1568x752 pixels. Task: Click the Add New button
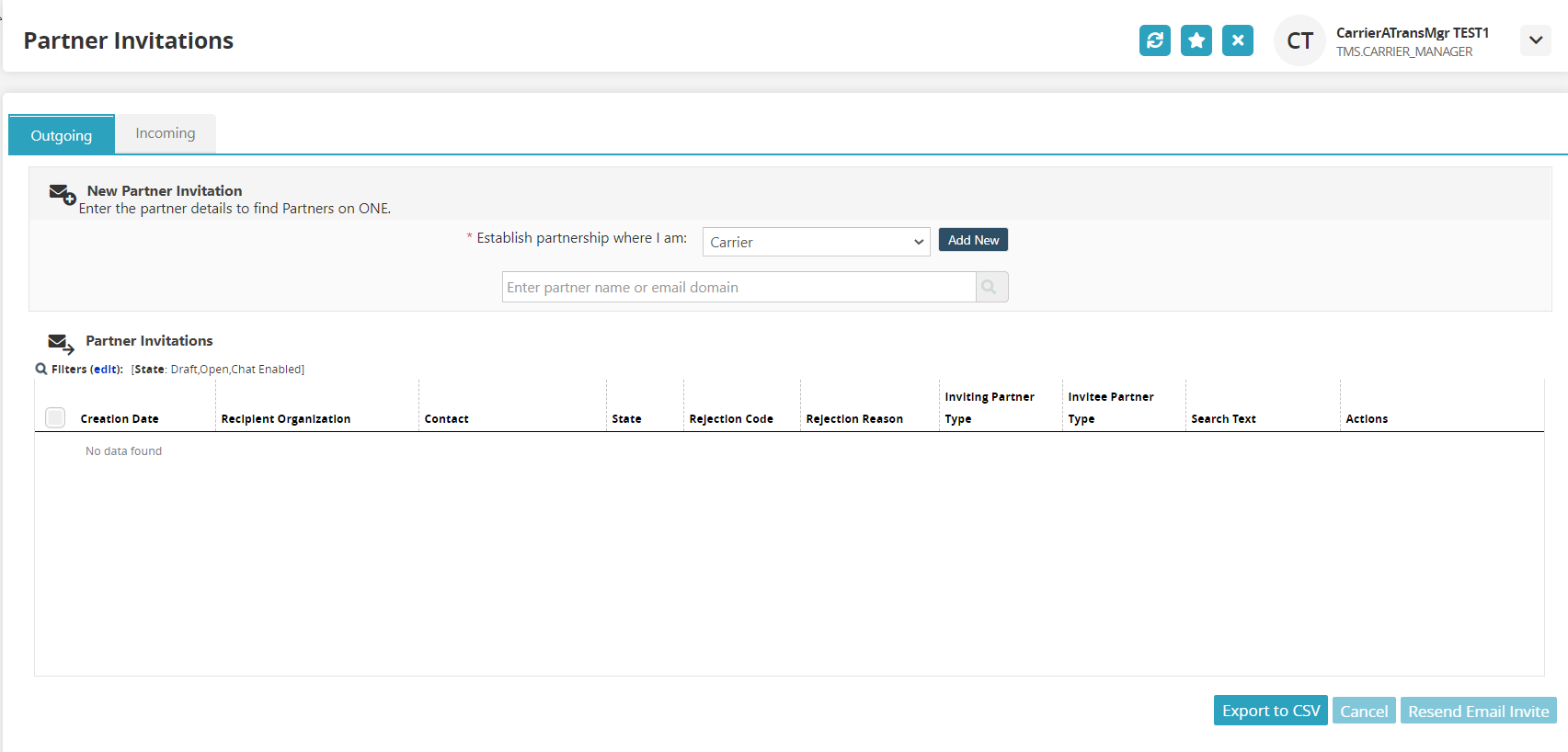973,240
